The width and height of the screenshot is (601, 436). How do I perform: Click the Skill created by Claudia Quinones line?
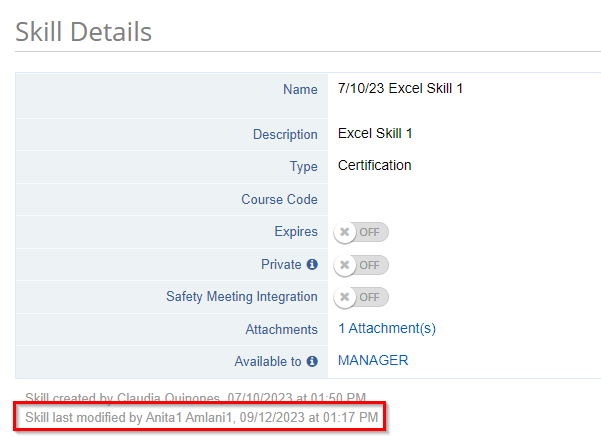pyautogui.click(x=194, y=397)
